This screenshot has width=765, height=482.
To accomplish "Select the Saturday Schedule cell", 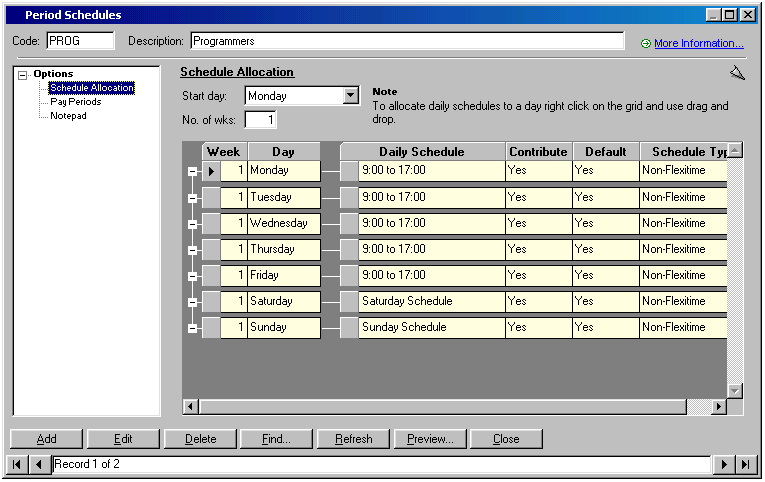I will [432, 301].
